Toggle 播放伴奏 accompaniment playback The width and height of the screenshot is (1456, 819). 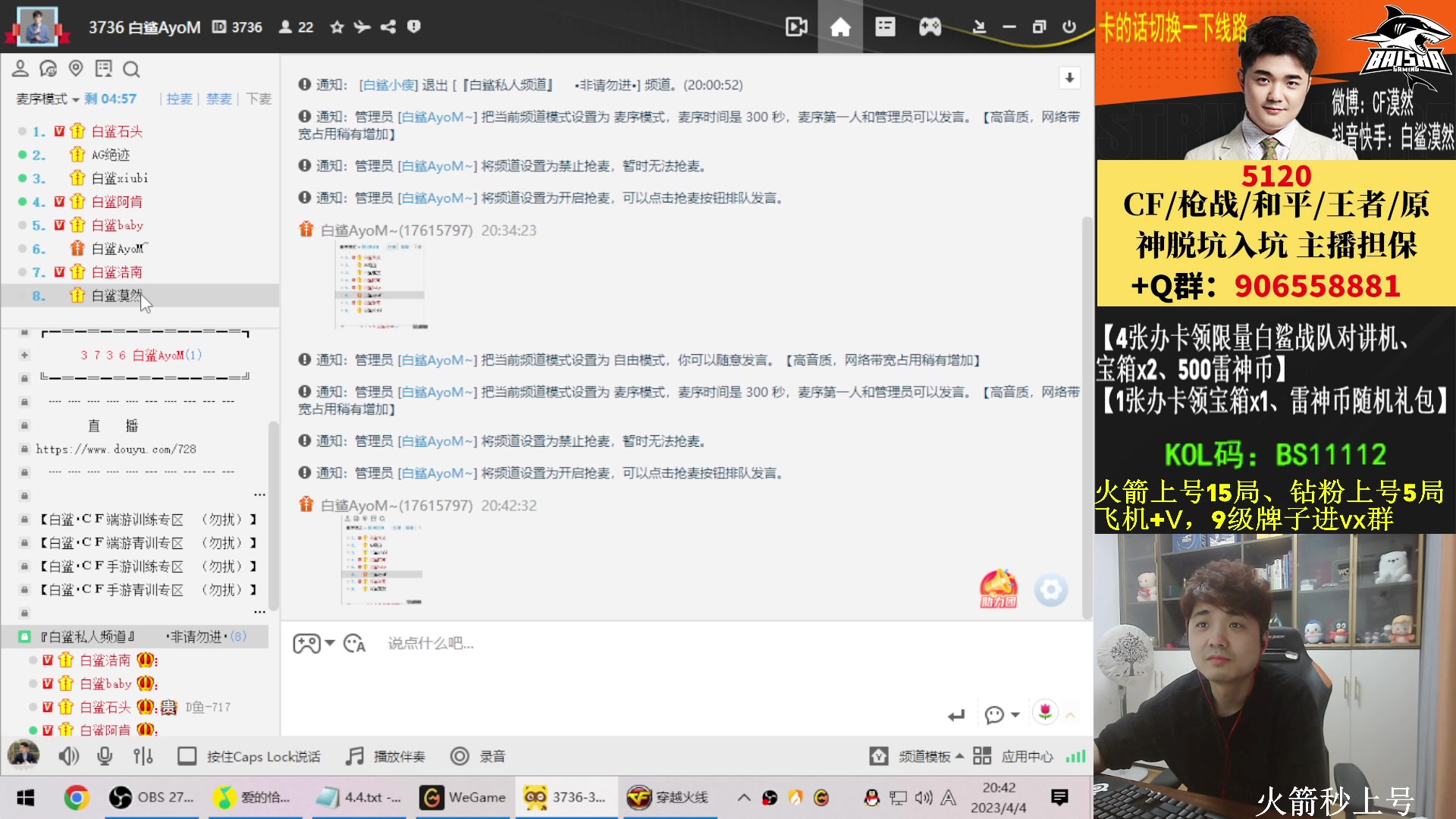click(385, 756)
